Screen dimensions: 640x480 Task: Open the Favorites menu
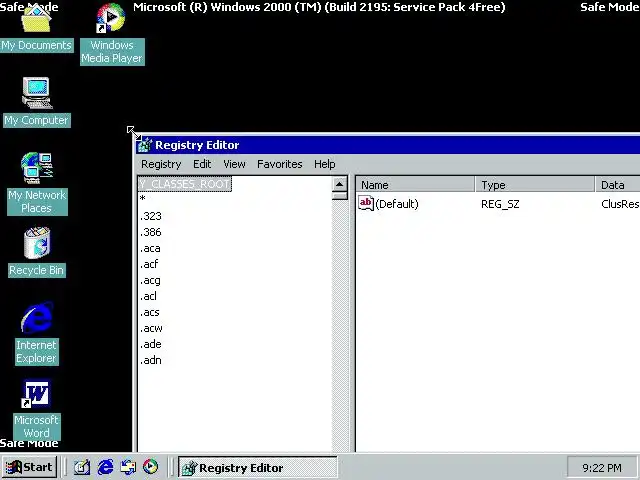(280, 164)
